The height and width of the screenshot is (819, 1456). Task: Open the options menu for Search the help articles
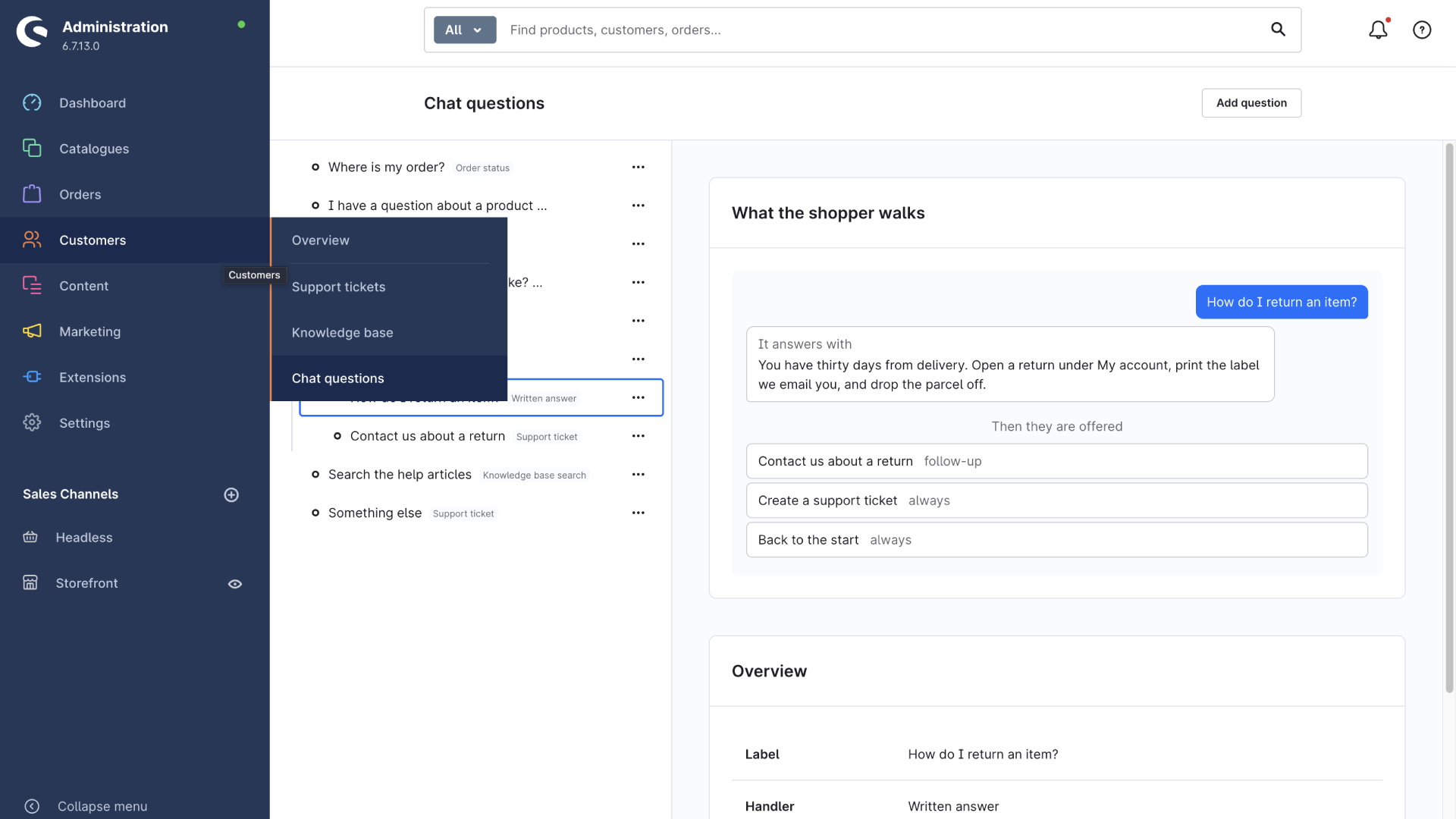click(639, 475)
